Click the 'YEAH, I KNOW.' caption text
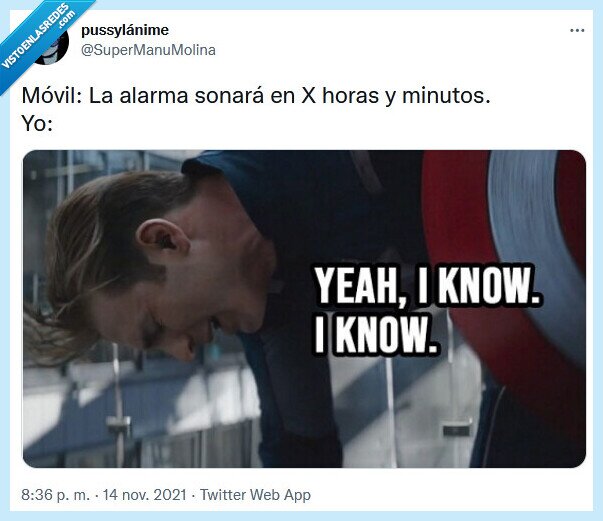Screen dimensions: 603x521 tap(427, 285)
